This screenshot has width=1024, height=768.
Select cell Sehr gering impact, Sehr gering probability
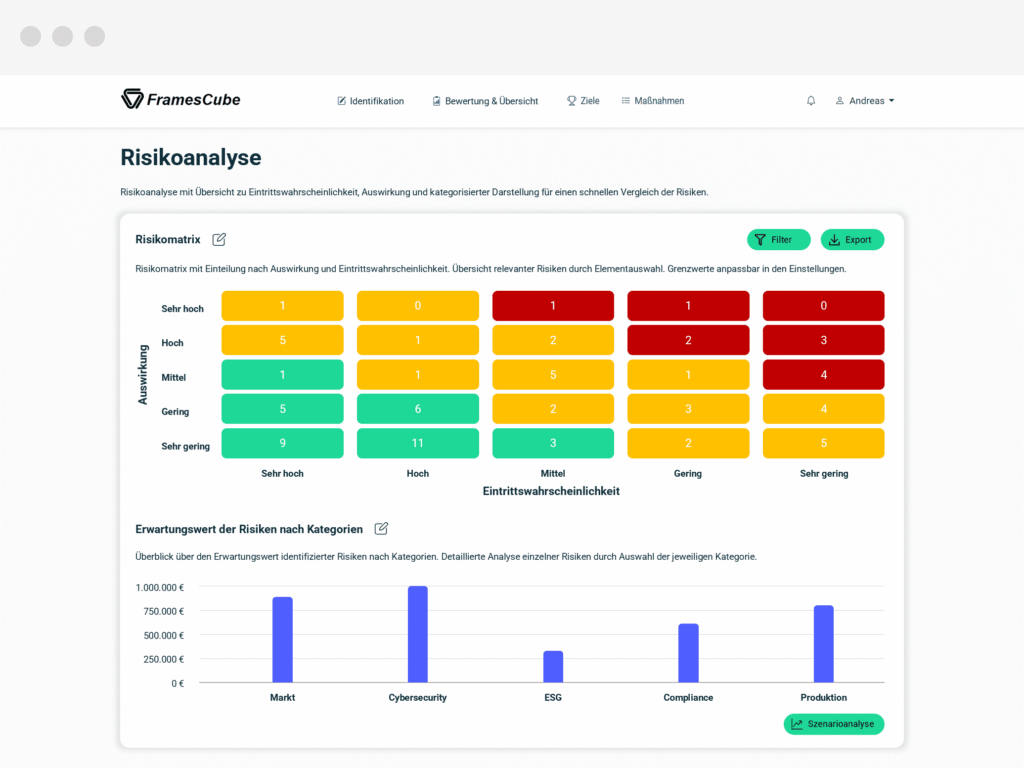click(824, 443)
